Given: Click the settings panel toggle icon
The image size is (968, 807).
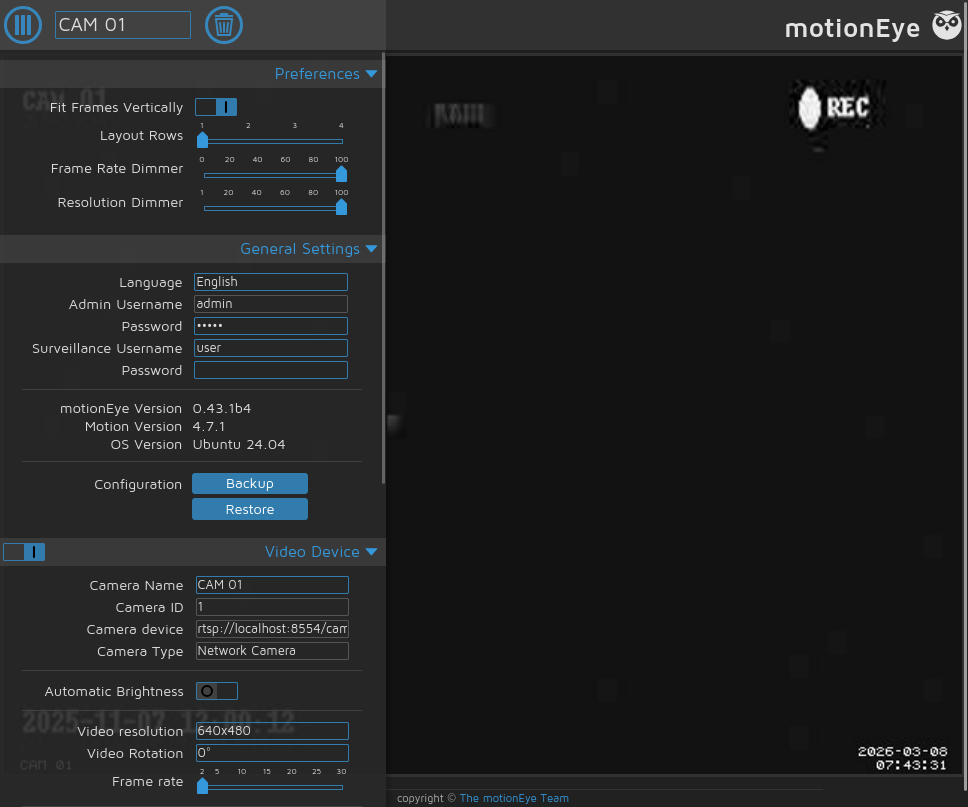Looking at the screenshot, I should point(23,25).
